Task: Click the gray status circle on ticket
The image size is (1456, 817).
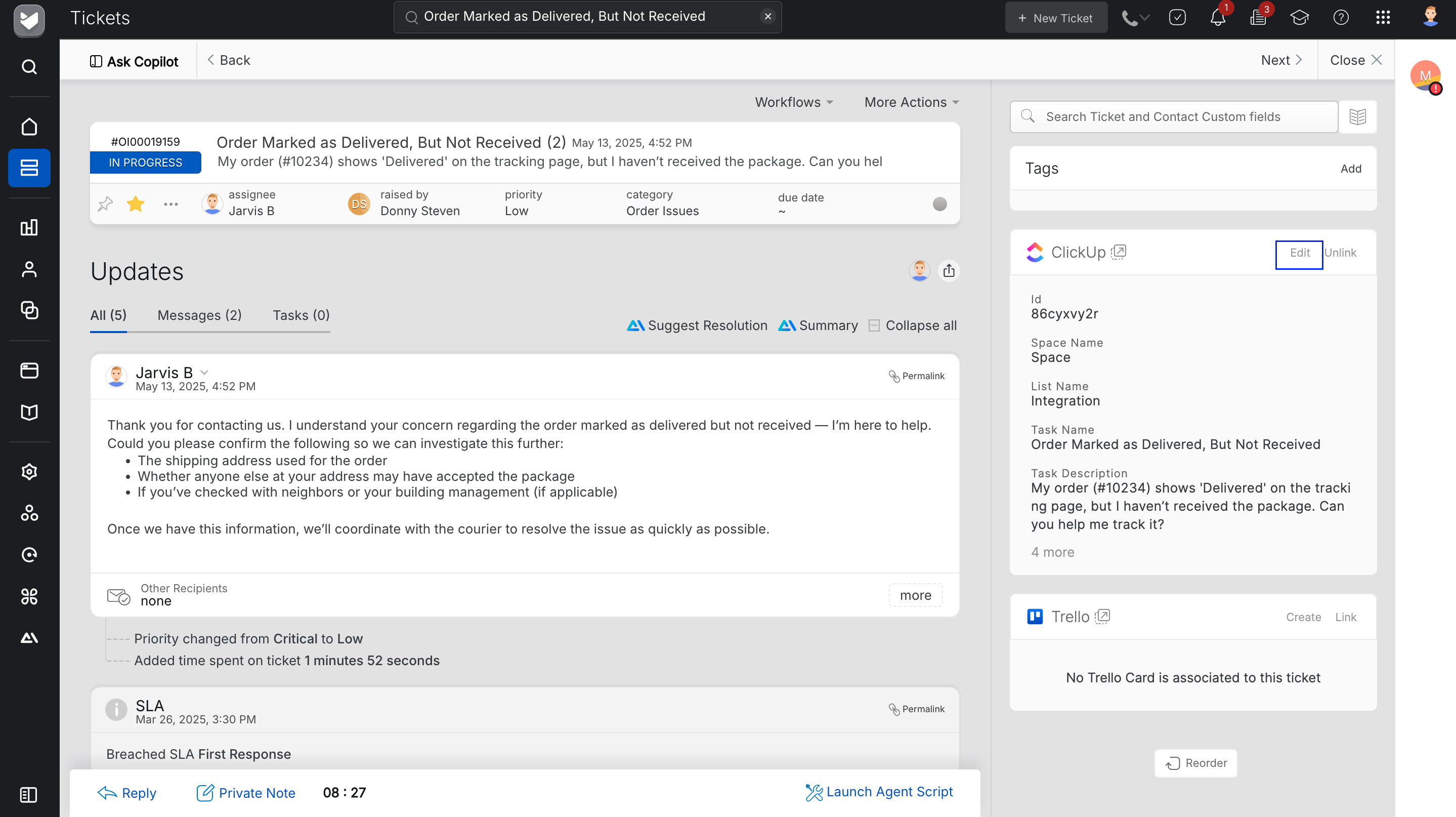Action: point(939,203)
